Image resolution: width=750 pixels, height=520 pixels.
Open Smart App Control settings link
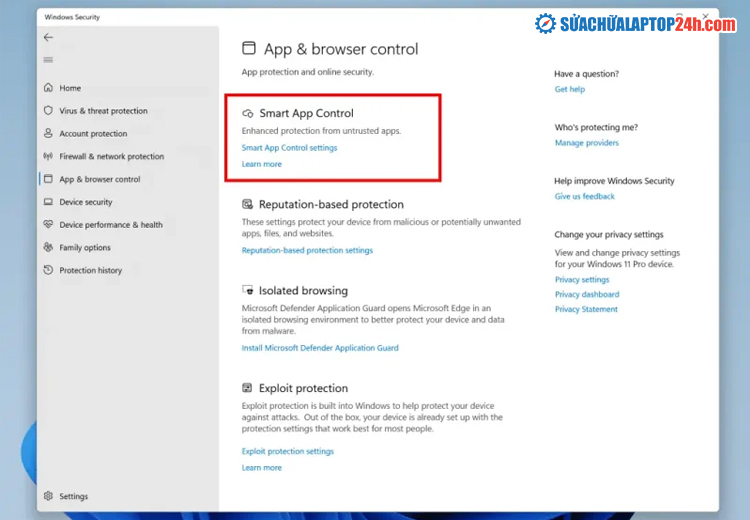289,148
